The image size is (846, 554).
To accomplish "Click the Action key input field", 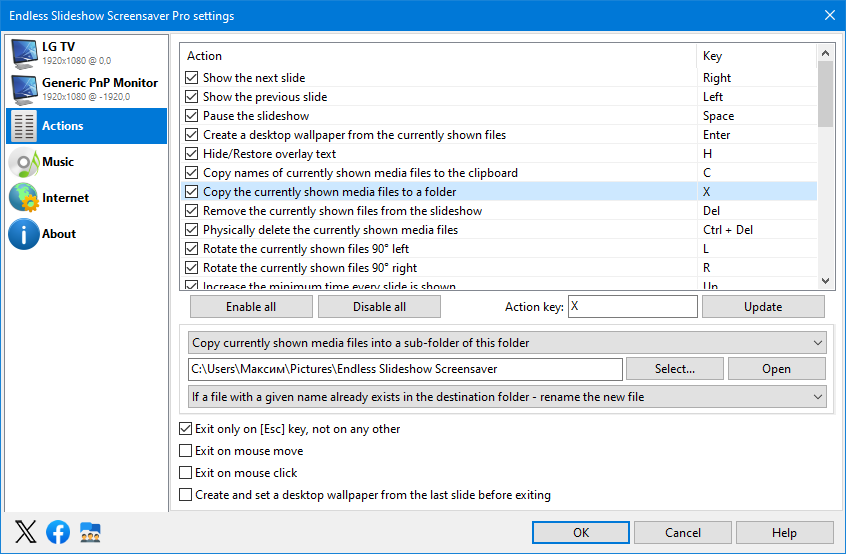I will [633, 306].
